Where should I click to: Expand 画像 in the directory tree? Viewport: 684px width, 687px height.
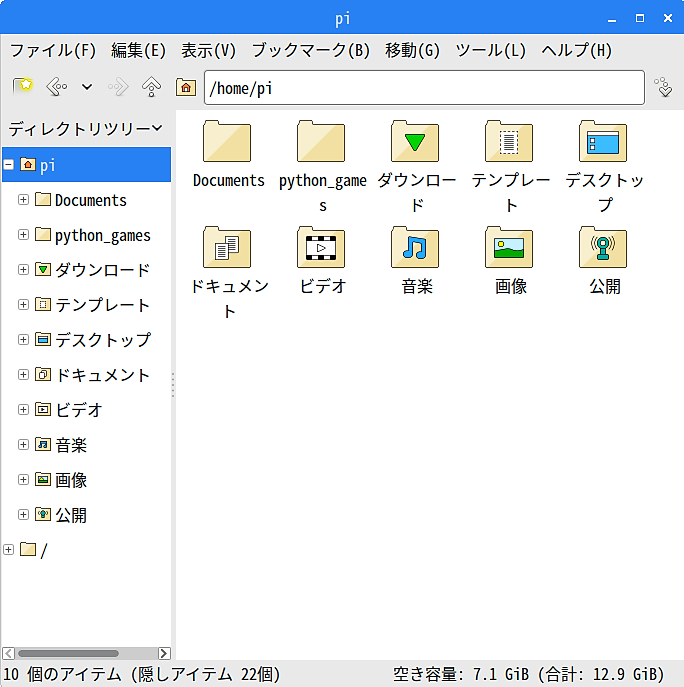23,480
